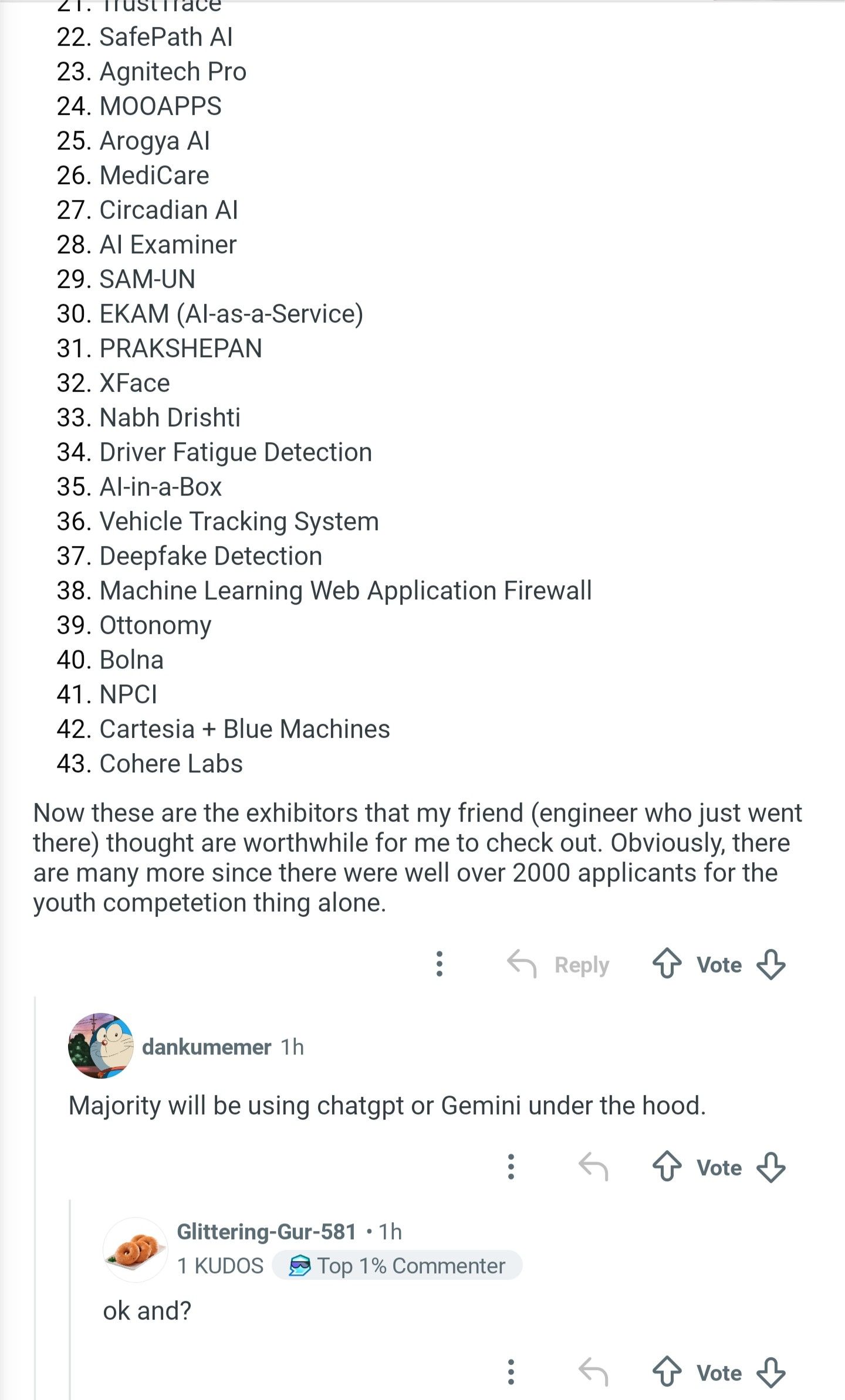Click reply arrow on Glittering-Gur-581's comment
Screen dimensions: 845x1400
(x=593, y=1372)
